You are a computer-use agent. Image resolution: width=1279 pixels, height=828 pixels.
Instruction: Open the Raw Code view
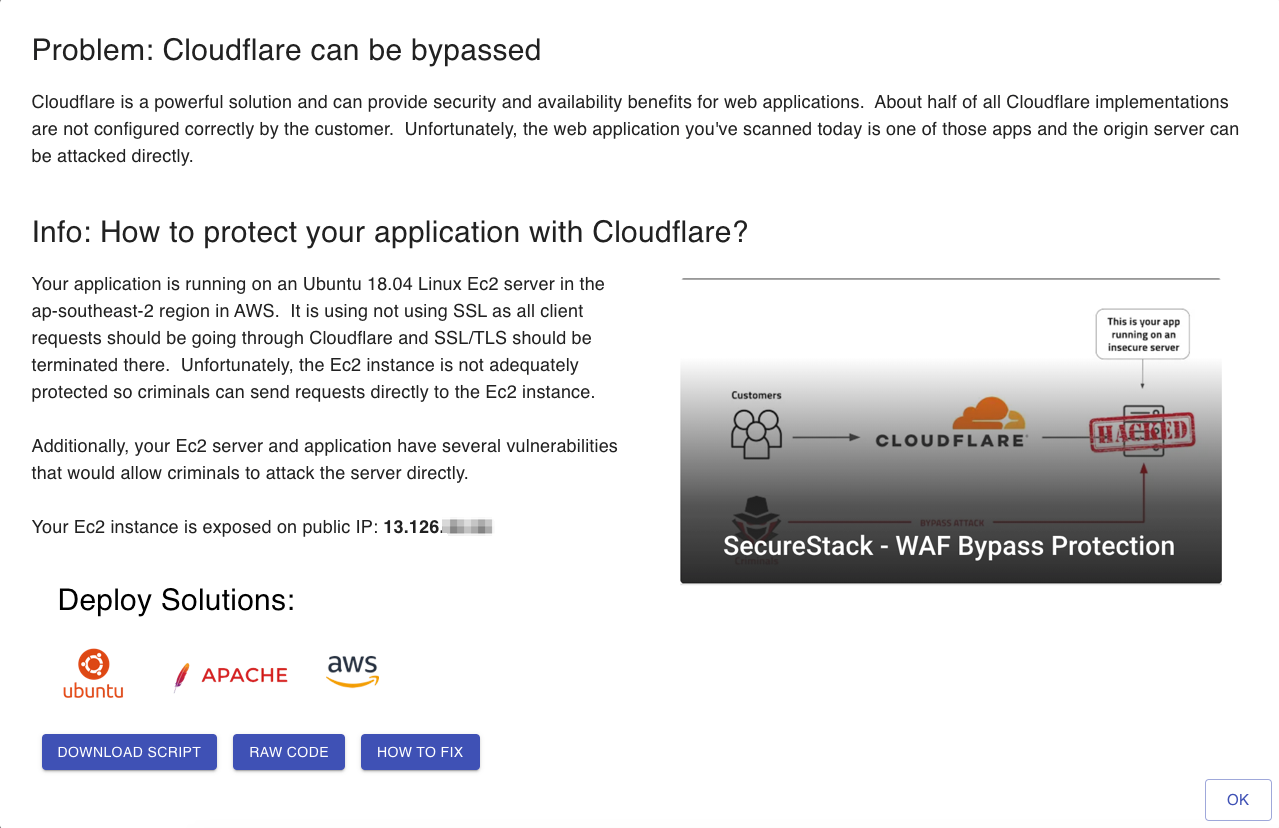pos(289,752)
